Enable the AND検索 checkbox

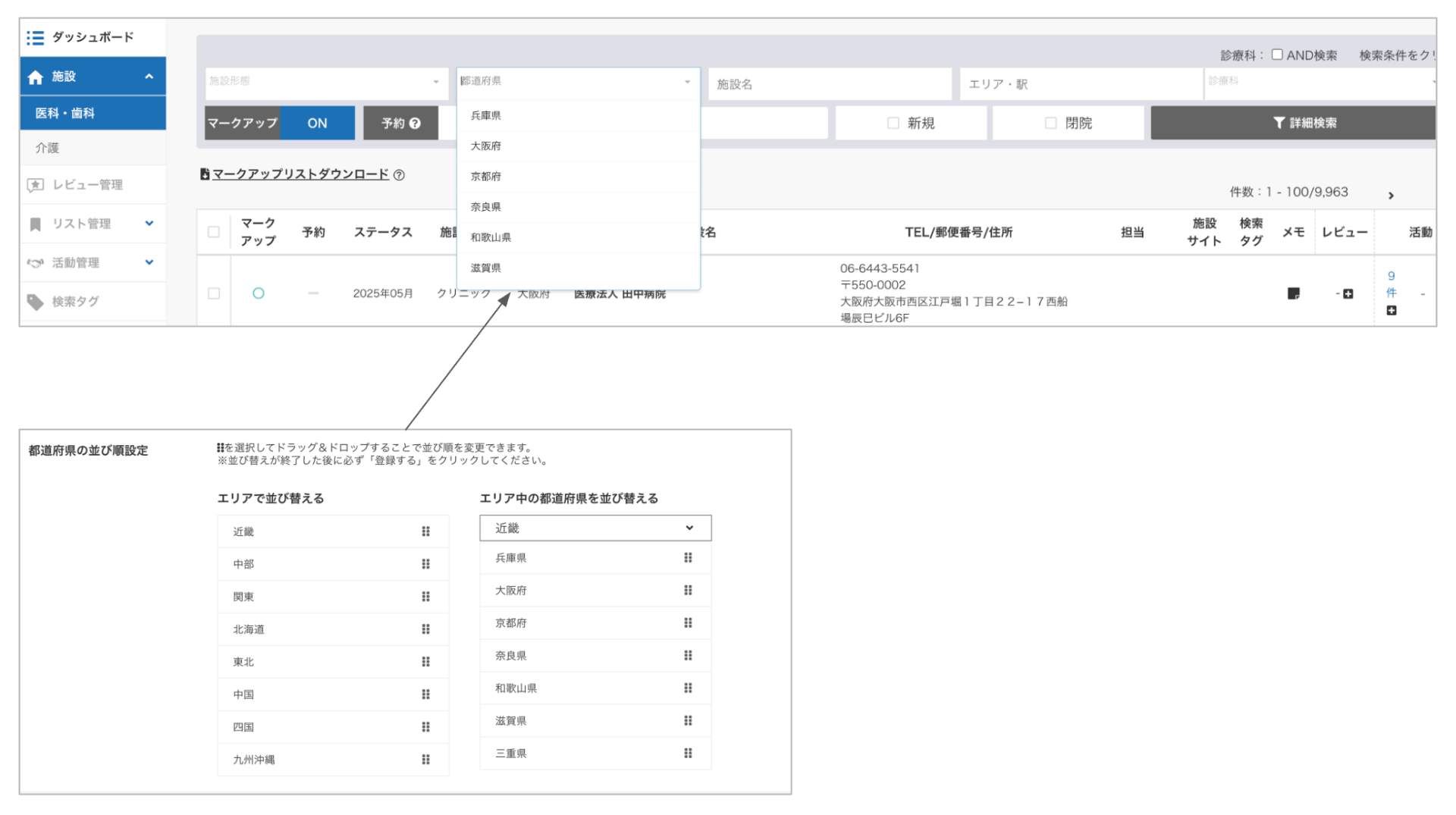[x=1277, y=55]
